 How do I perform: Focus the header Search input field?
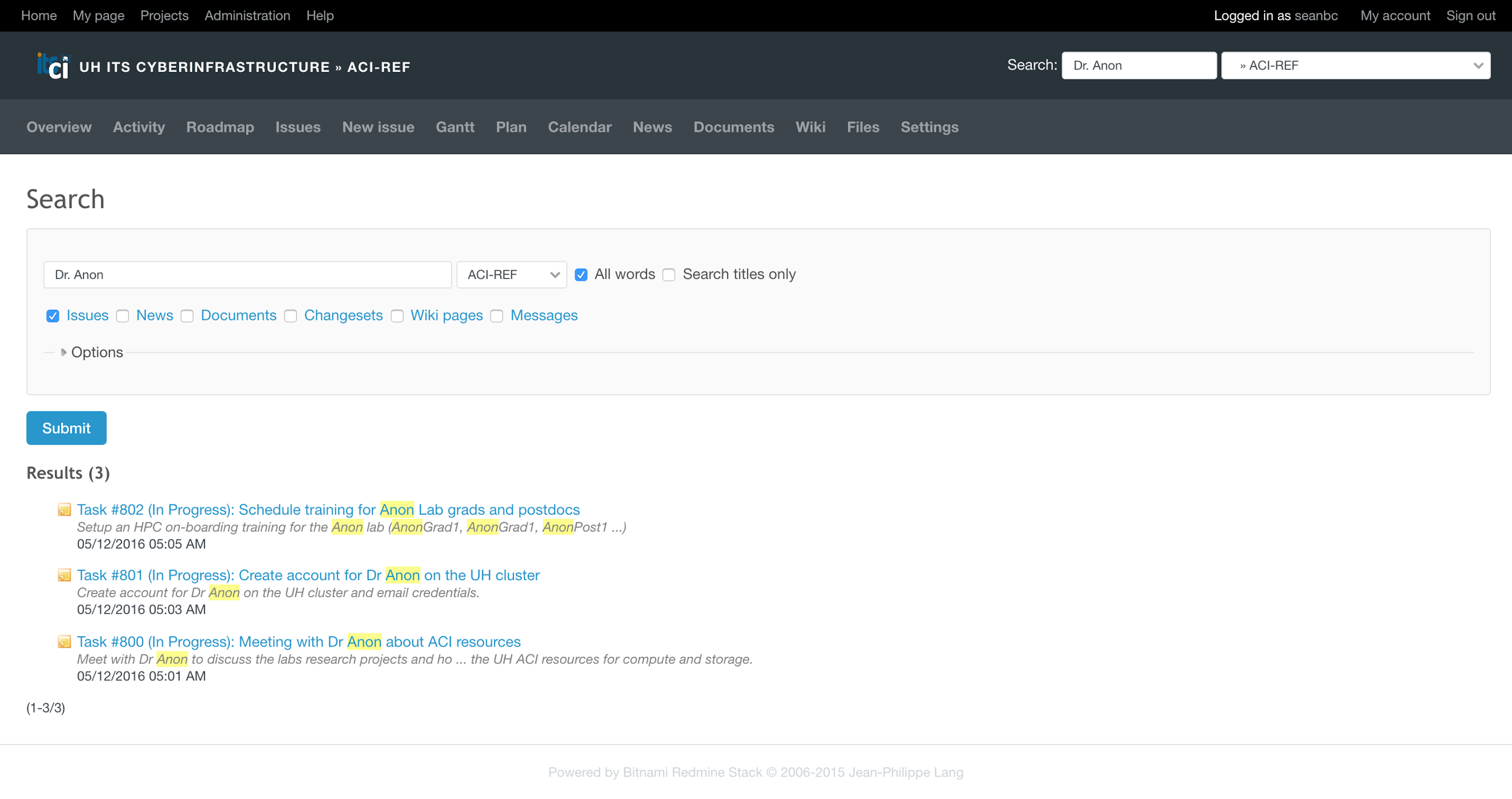tap(1139, 65)
